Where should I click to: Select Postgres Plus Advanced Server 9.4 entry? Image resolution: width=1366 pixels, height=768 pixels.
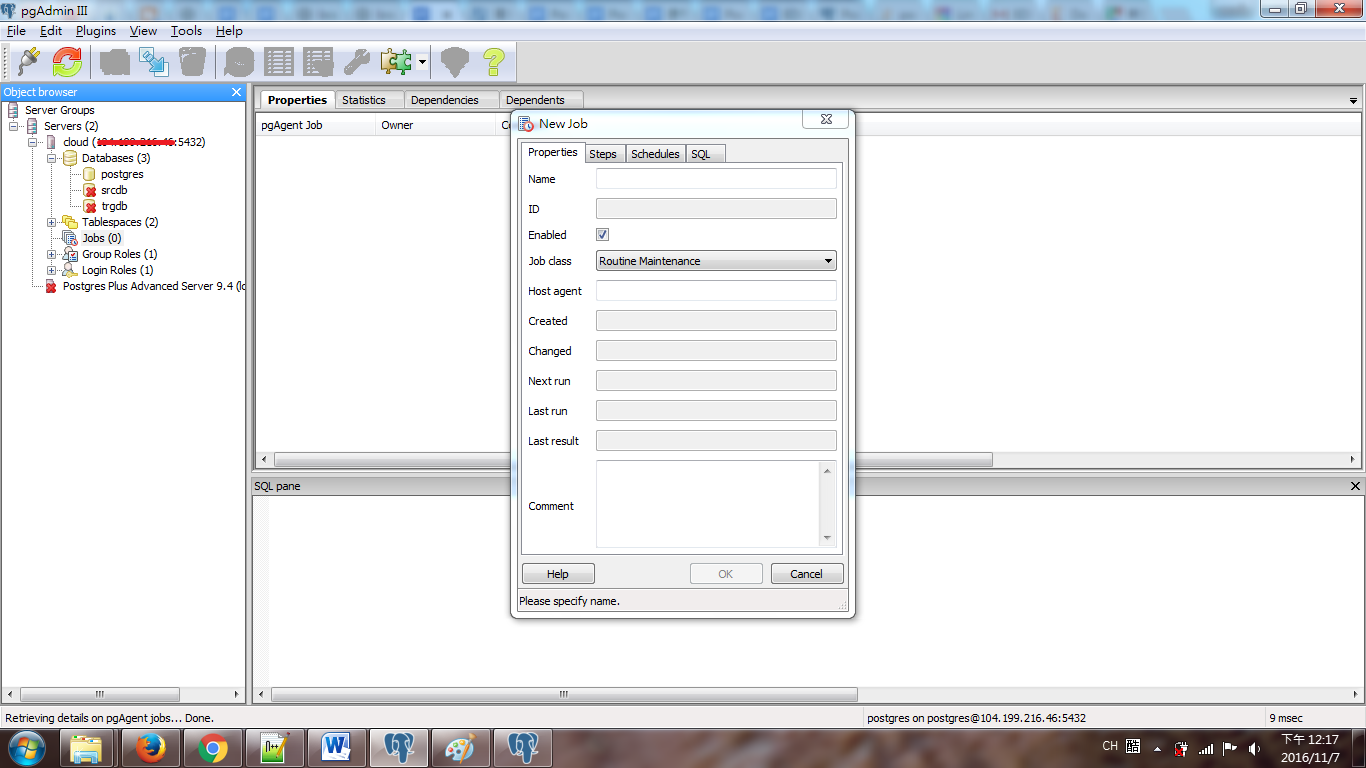click(x=154, y=286)
